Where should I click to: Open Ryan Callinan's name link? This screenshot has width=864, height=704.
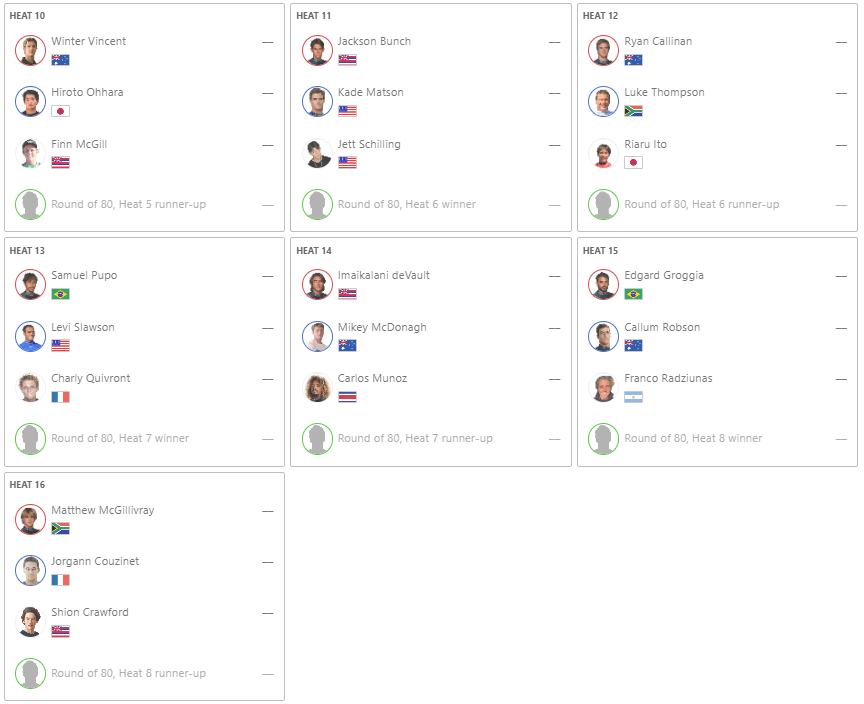(657, 41)
